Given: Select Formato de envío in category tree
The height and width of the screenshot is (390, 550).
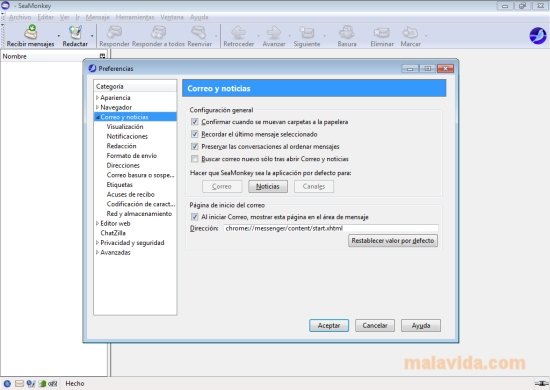Looking at the screenshot, I should pyautogui.click(x=132, y=155).
